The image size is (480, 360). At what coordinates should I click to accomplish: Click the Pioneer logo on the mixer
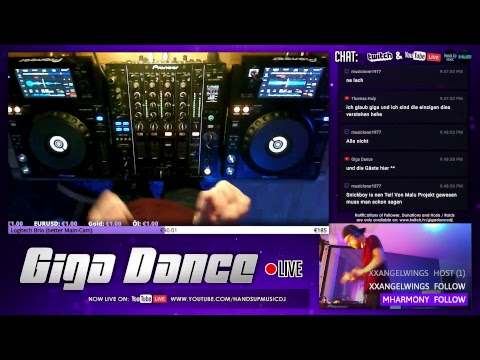pos(165,67)
